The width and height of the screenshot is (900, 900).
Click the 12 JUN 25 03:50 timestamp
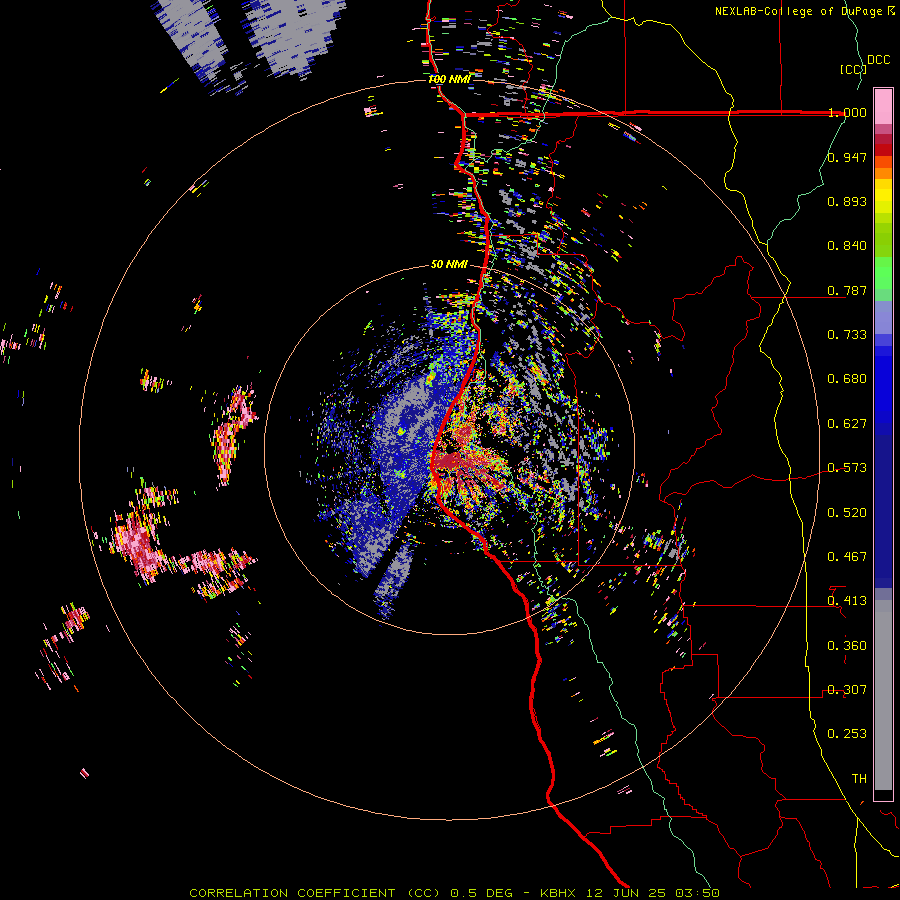pyautogui.click(x=652, y=893)
